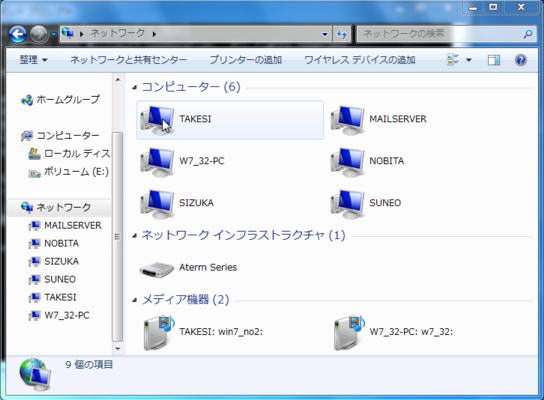Viewport: 544px width, 400px height.
Task: Open ボリューム (E:) in the sidebar
Action: tap(69, 171)
